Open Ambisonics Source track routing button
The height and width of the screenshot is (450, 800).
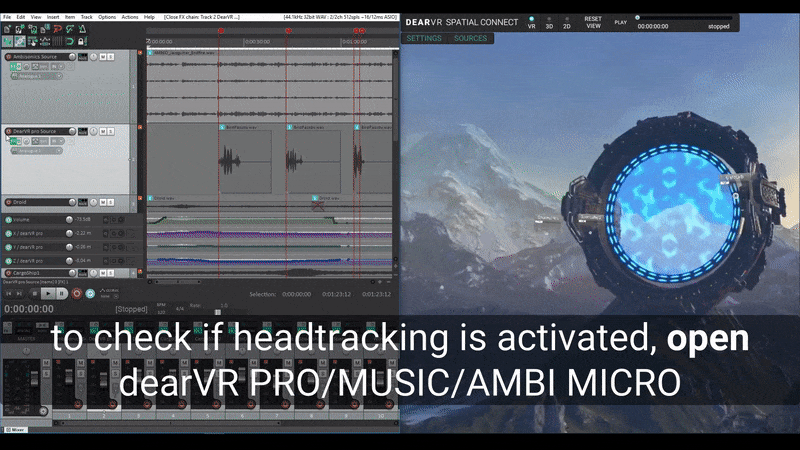pos(83,57)
